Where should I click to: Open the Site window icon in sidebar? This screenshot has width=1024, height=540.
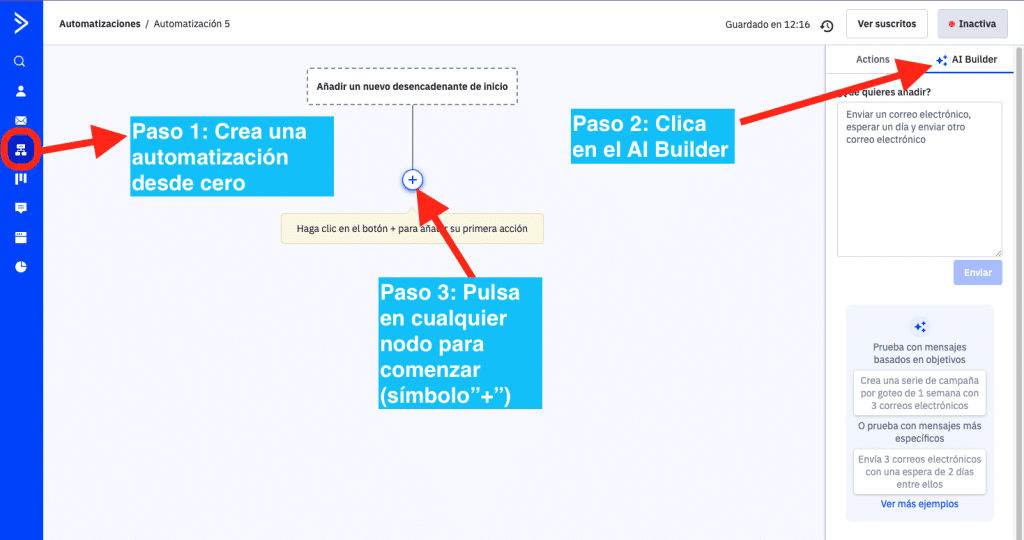(21, 237)
